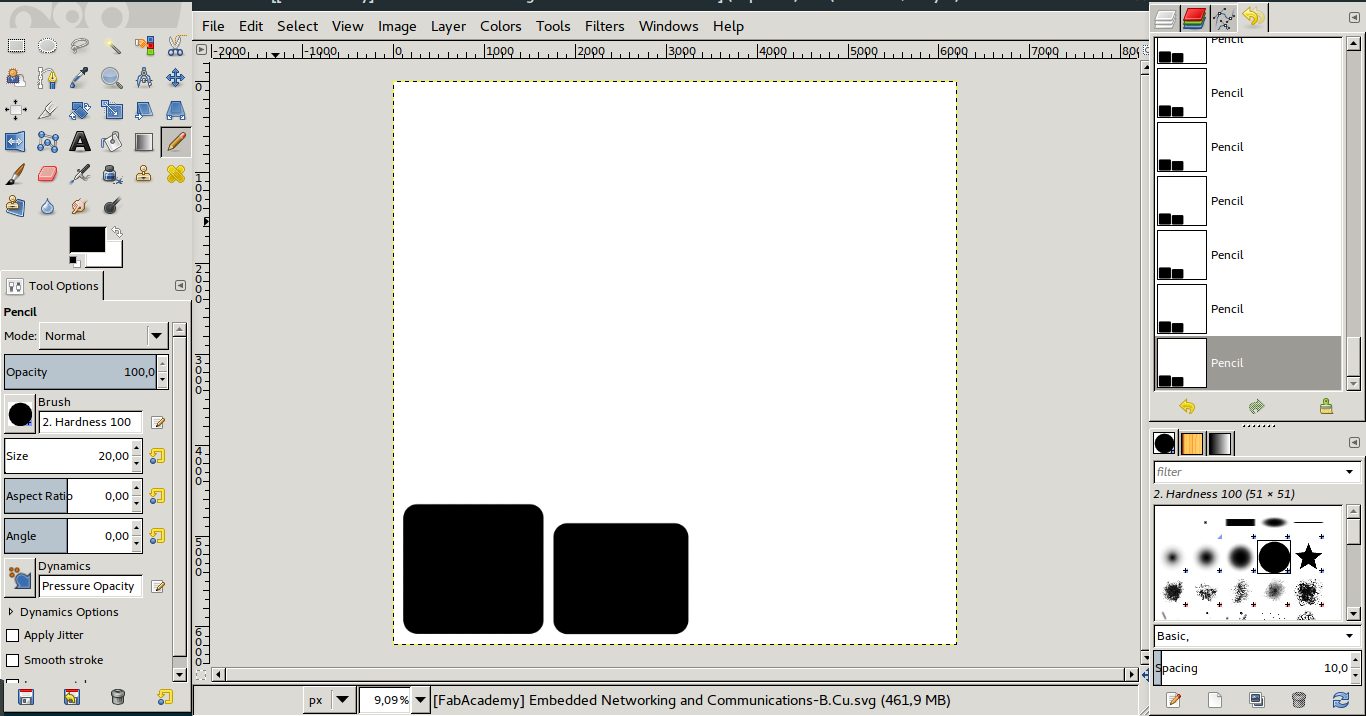
Task: Select the Paintbrush tool
Action: [x=16, y=174]
